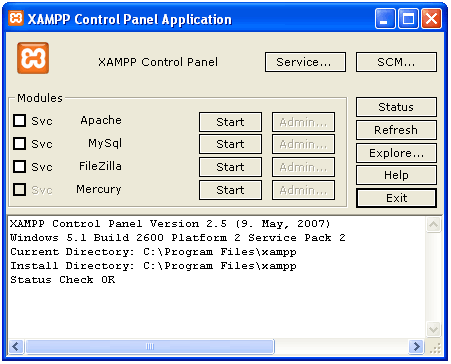Click the XAMPP logo icon in panel

point(33,58)
